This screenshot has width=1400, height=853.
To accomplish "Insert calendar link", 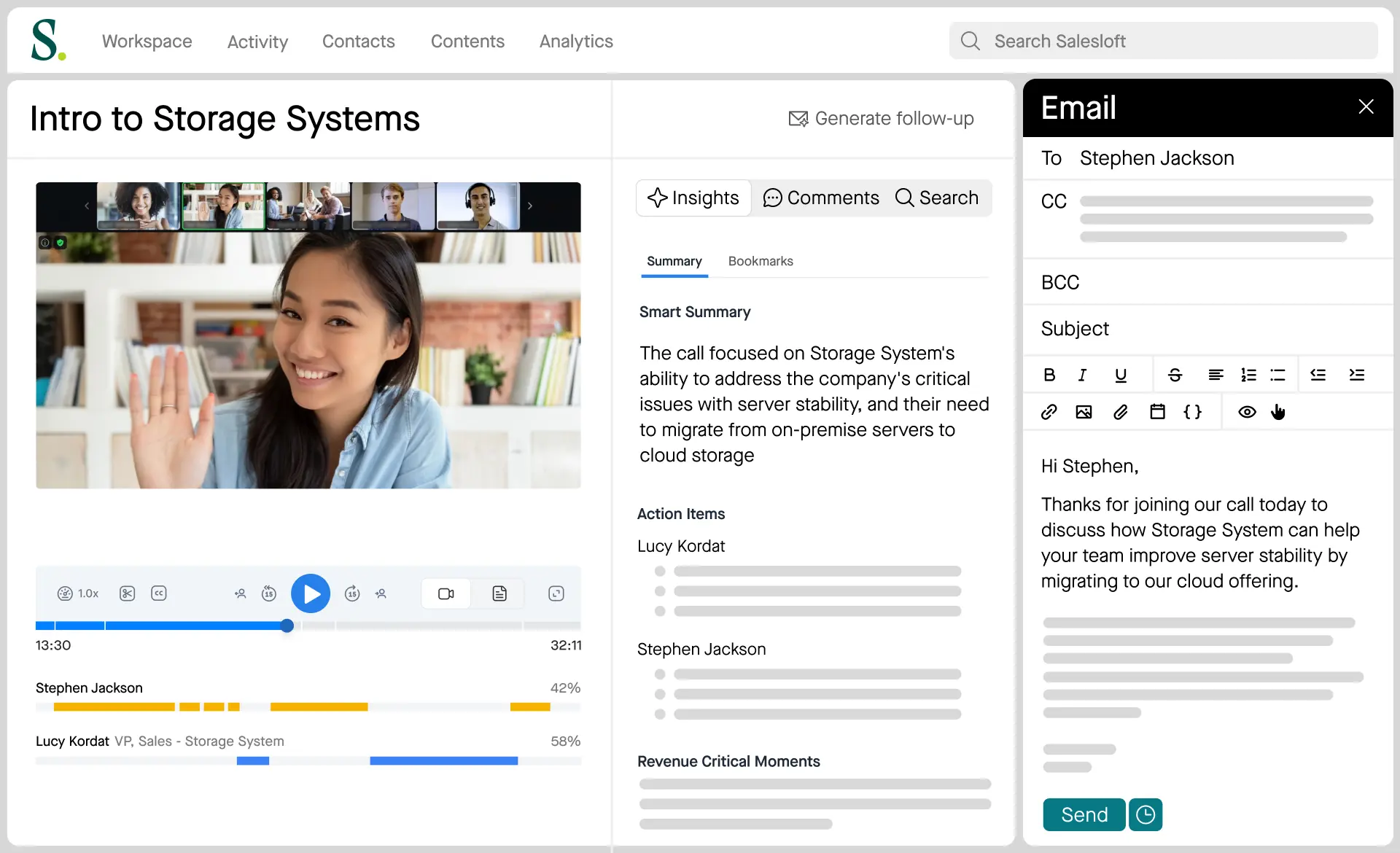I will [1157, 412].
